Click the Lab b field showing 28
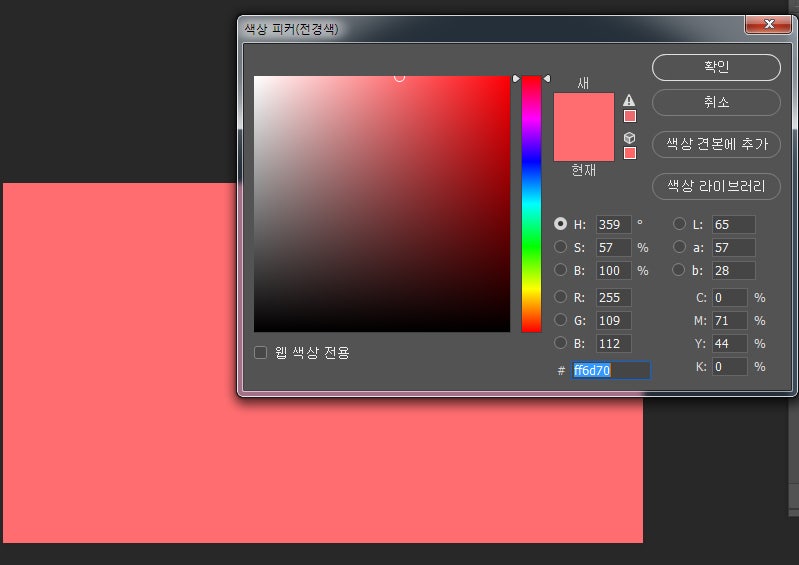 733,271
